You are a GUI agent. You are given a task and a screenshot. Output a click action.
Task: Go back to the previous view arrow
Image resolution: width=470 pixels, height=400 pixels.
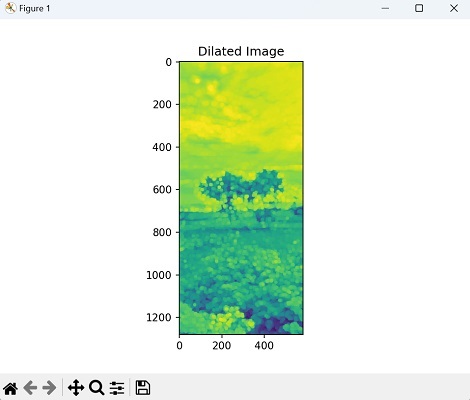[30, 388]
